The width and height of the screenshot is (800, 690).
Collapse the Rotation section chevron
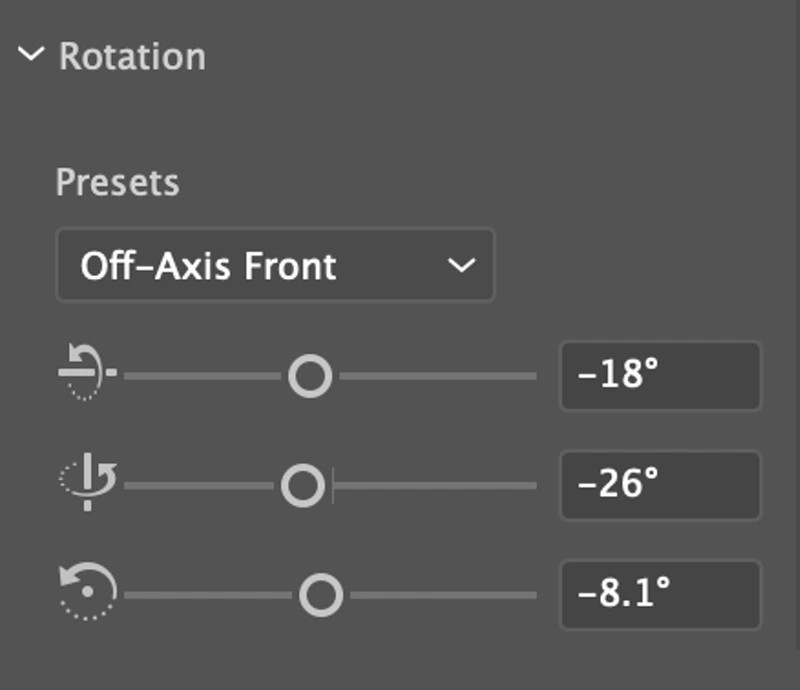pyautogui.click(x=33, y=55)
